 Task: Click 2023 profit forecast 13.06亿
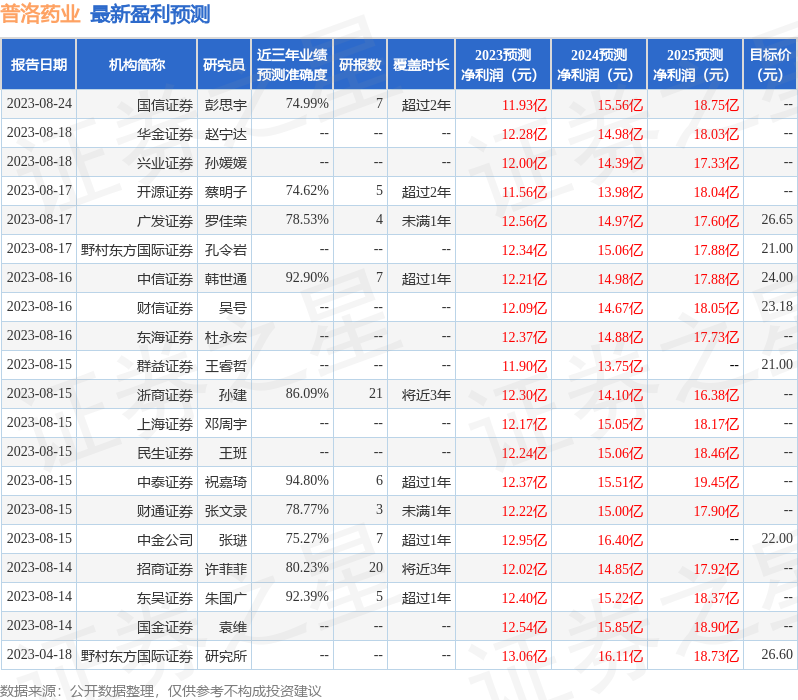point(524,657)
